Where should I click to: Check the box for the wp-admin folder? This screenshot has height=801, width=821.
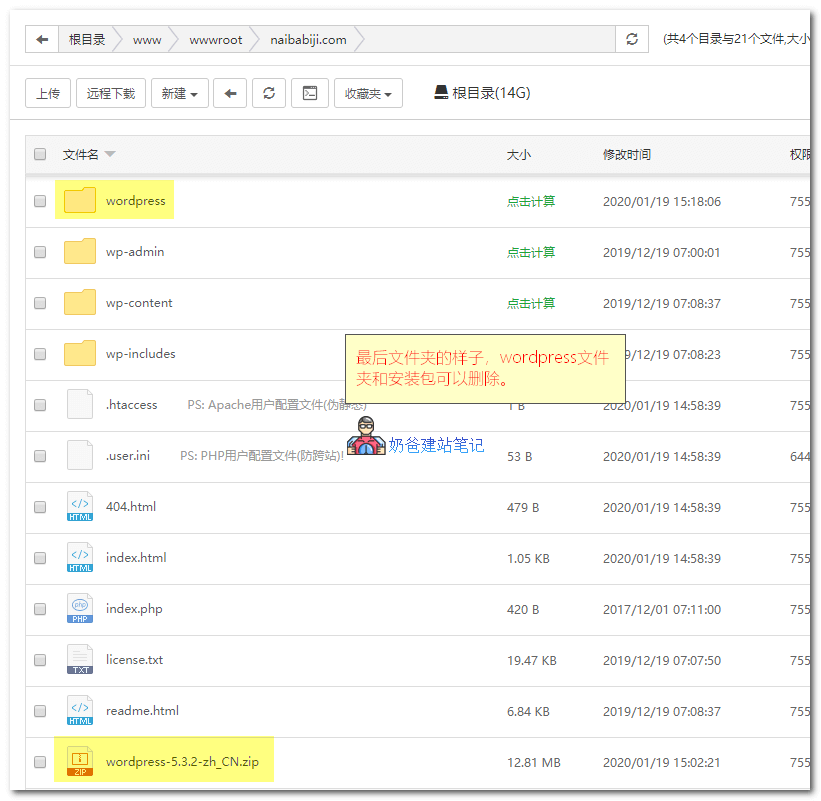tap(40, 252)
